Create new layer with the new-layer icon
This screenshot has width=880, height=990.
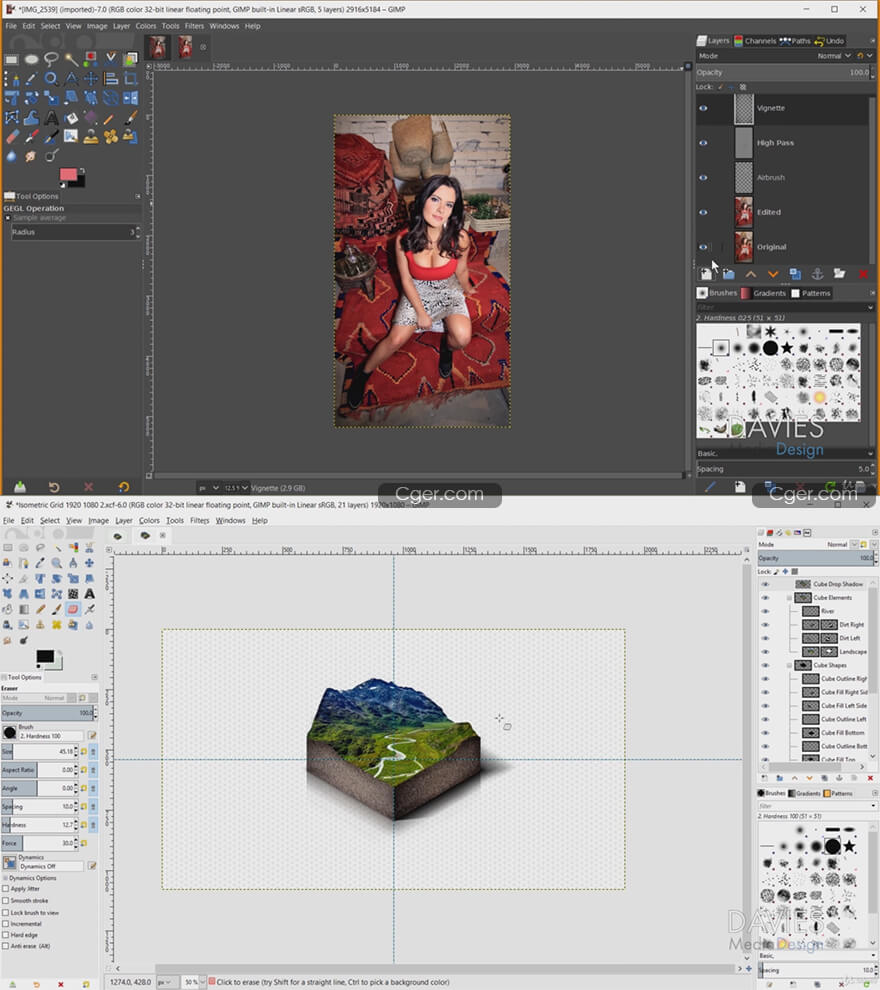pyautogui.click(x=706, y=274)
